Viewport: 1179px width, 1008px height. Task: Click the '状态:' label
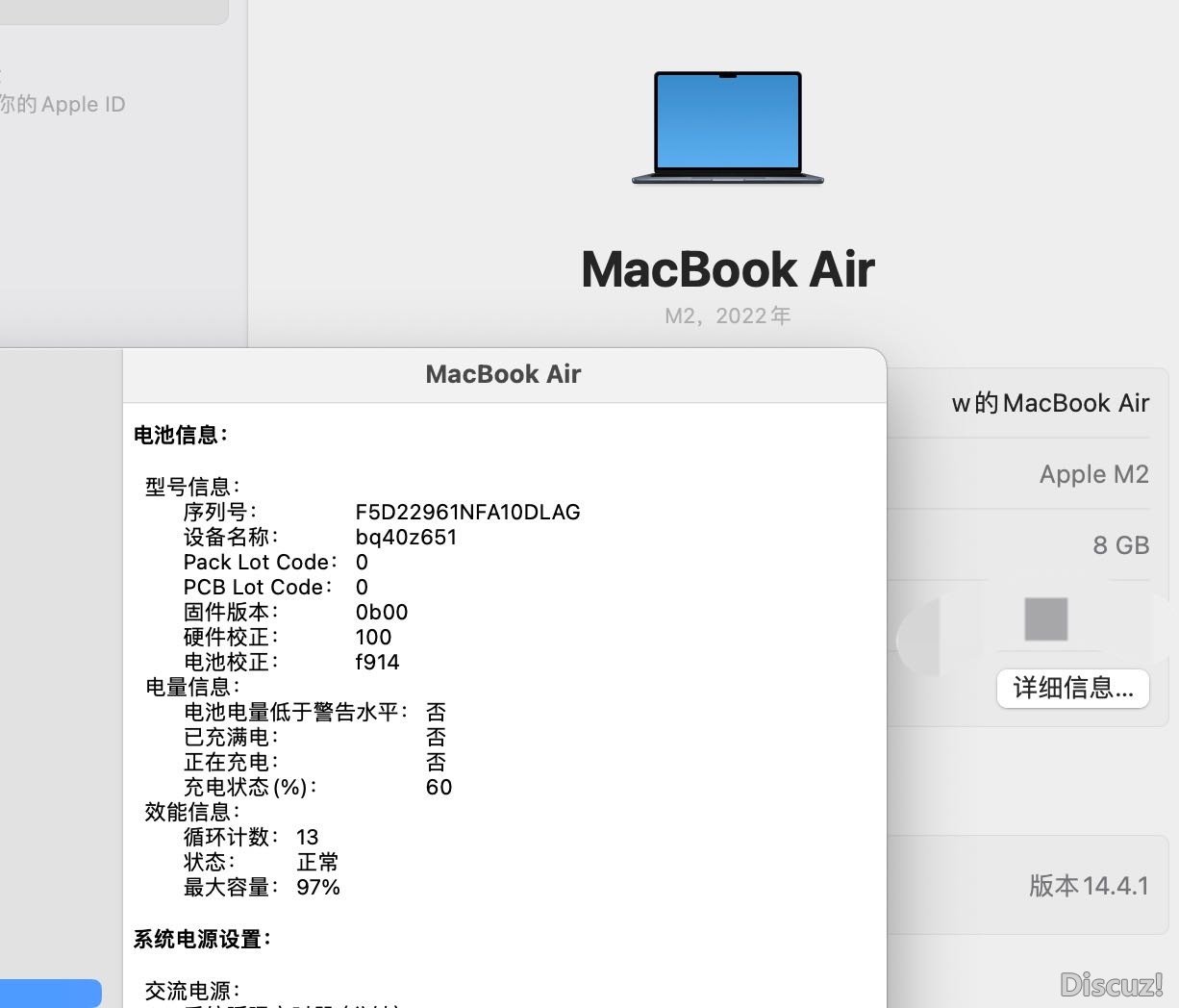click(210, 862)
